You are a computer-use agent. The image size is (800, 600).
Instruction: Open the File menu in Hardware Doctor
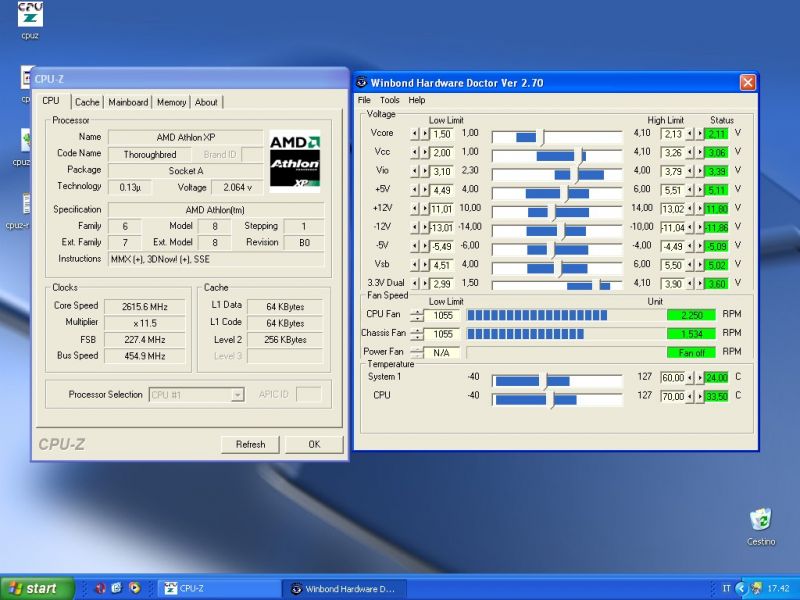(x=364, y=100)
